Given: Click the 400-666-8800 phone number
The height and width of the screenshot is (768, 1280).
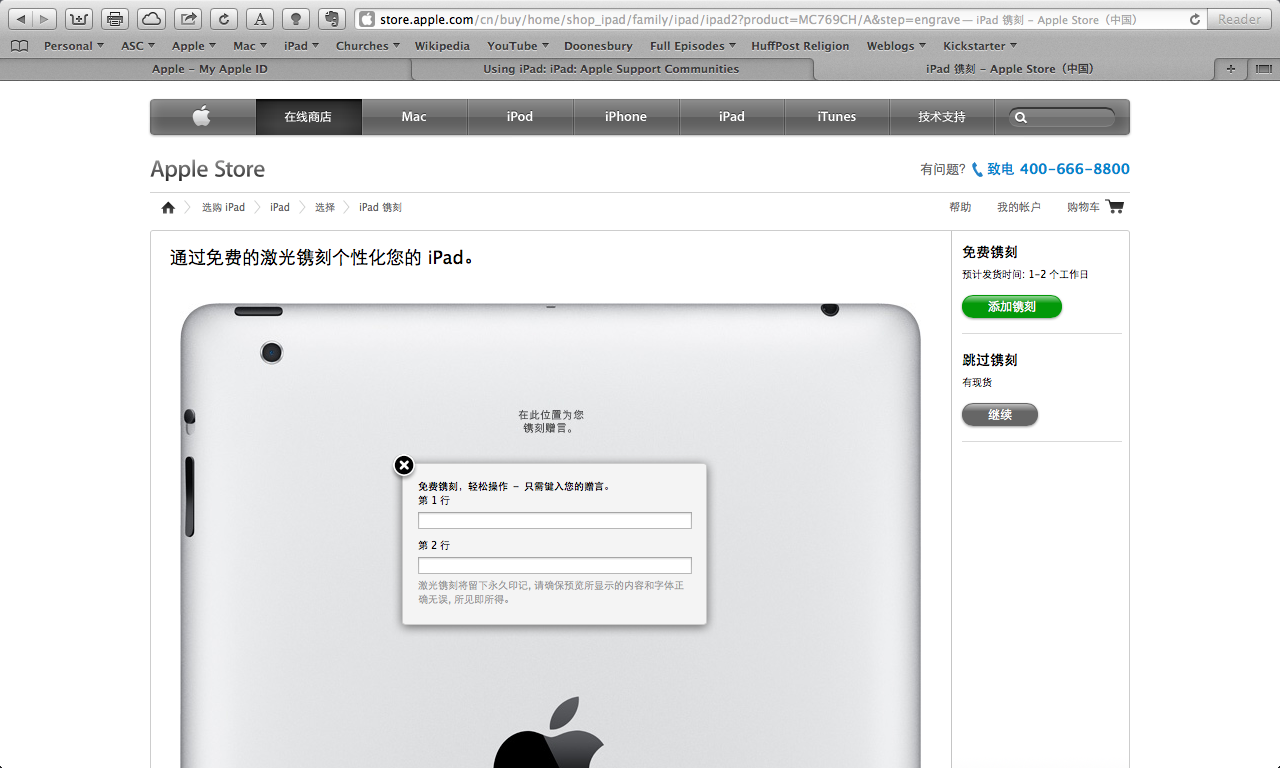Looking at the screenshot, I should click(x=1075, y=169).
